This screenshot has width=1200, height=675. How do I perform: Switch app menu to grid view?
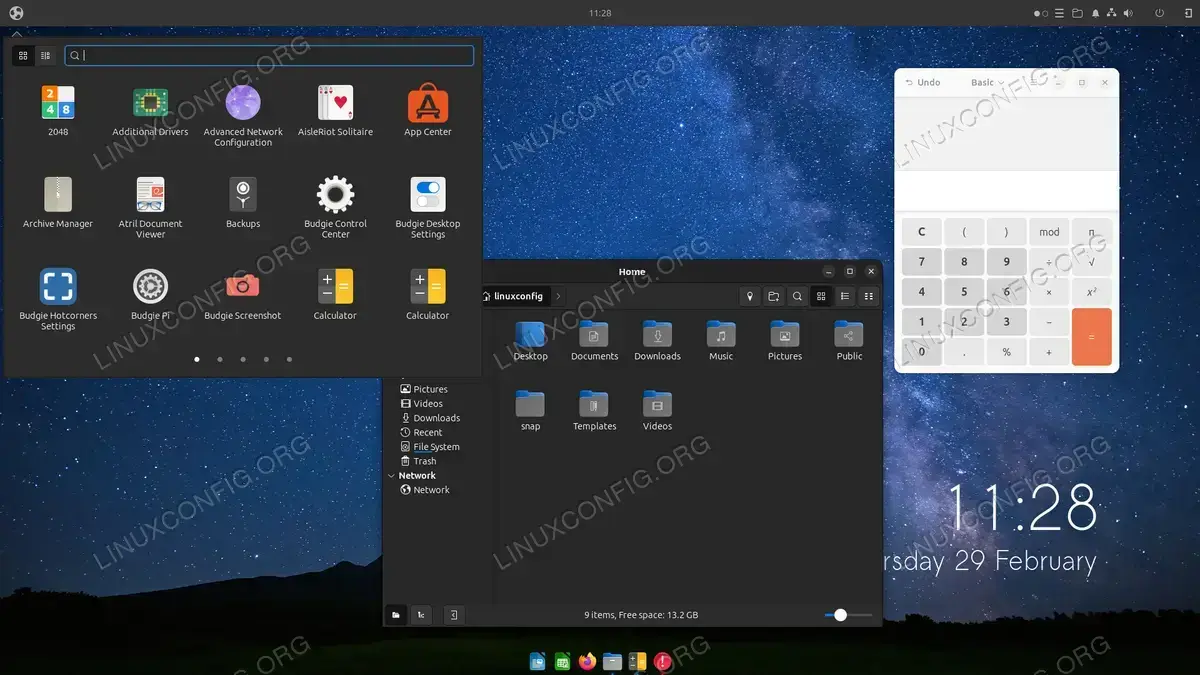tap(23, 56)
